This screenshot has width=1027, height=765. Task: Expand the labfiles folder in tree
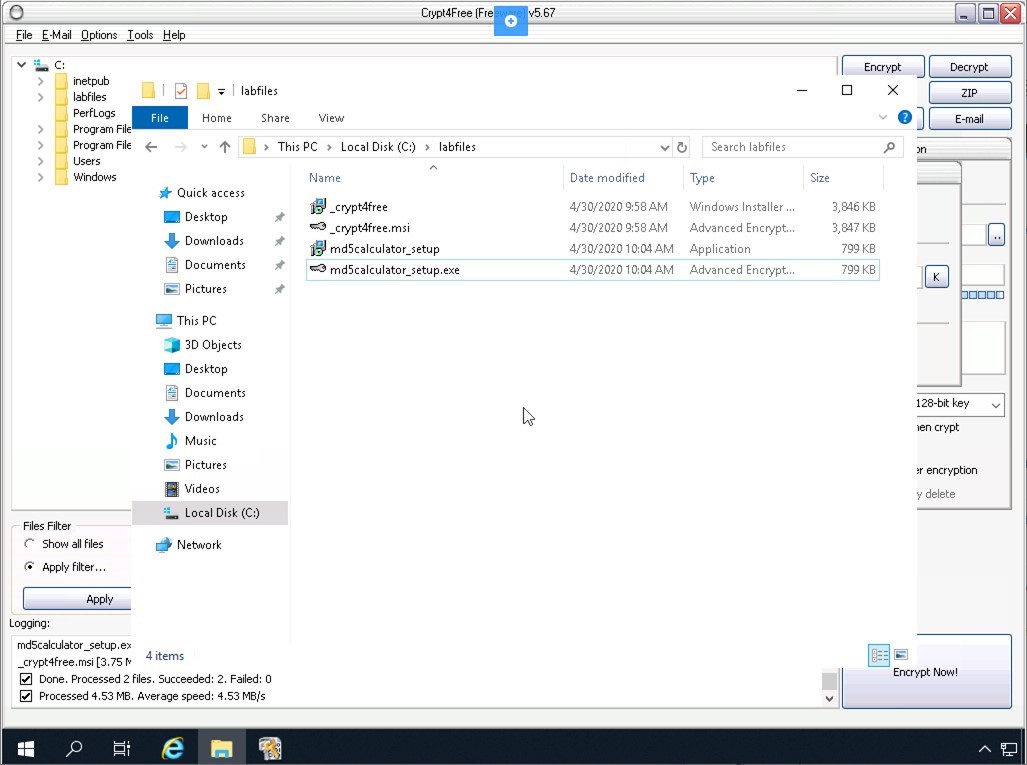tap(40, 97)
